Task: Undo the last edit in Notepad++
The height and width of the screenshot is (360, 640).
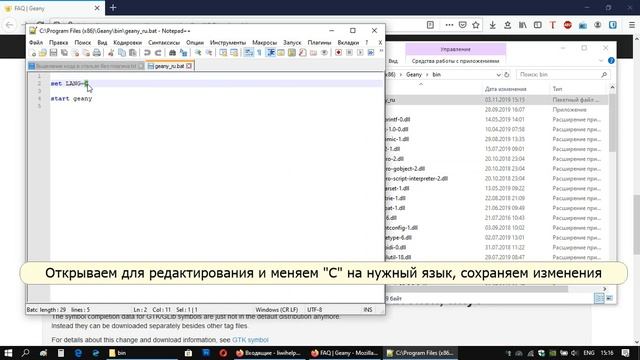Action: (147, 53)
